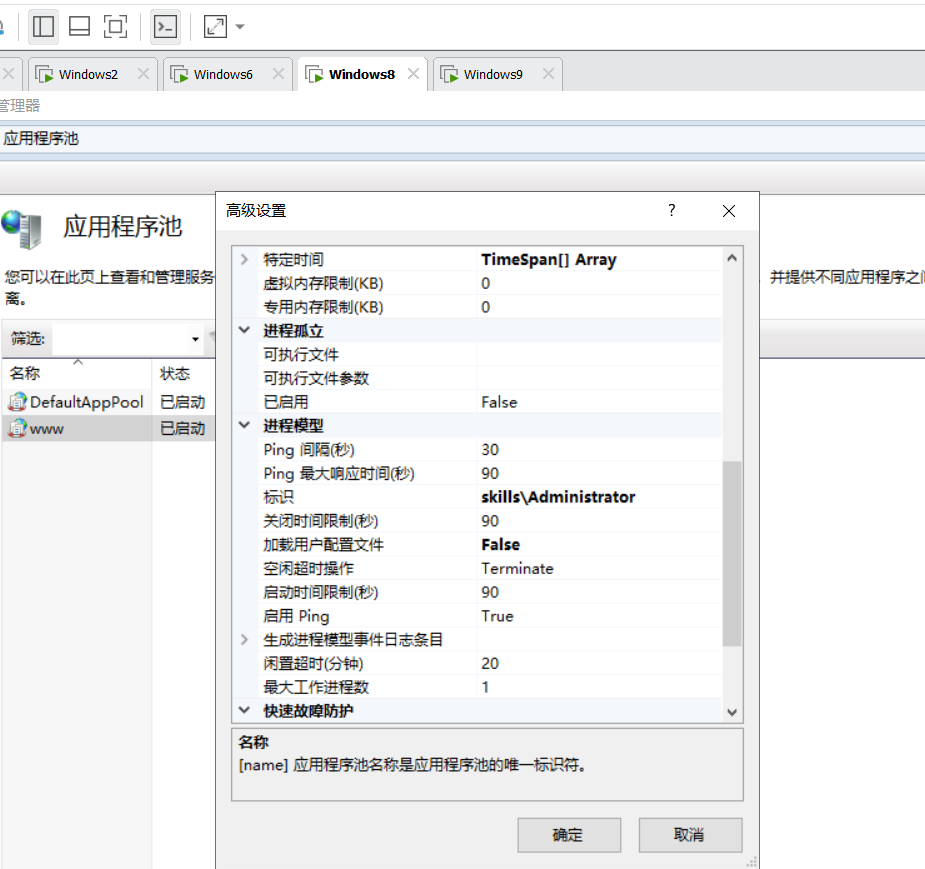Expand 生成进程模型事件日志条目 row

click(245, 640)
